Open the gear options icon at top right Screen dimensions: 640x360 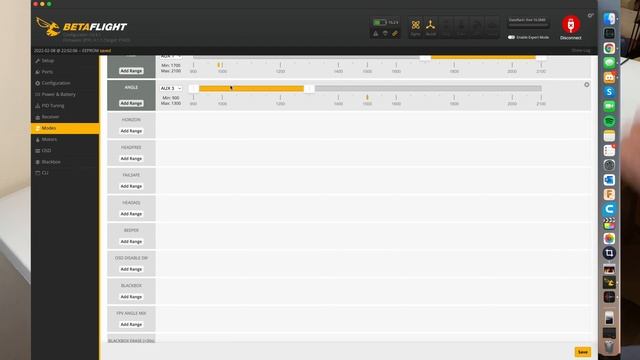590,16
